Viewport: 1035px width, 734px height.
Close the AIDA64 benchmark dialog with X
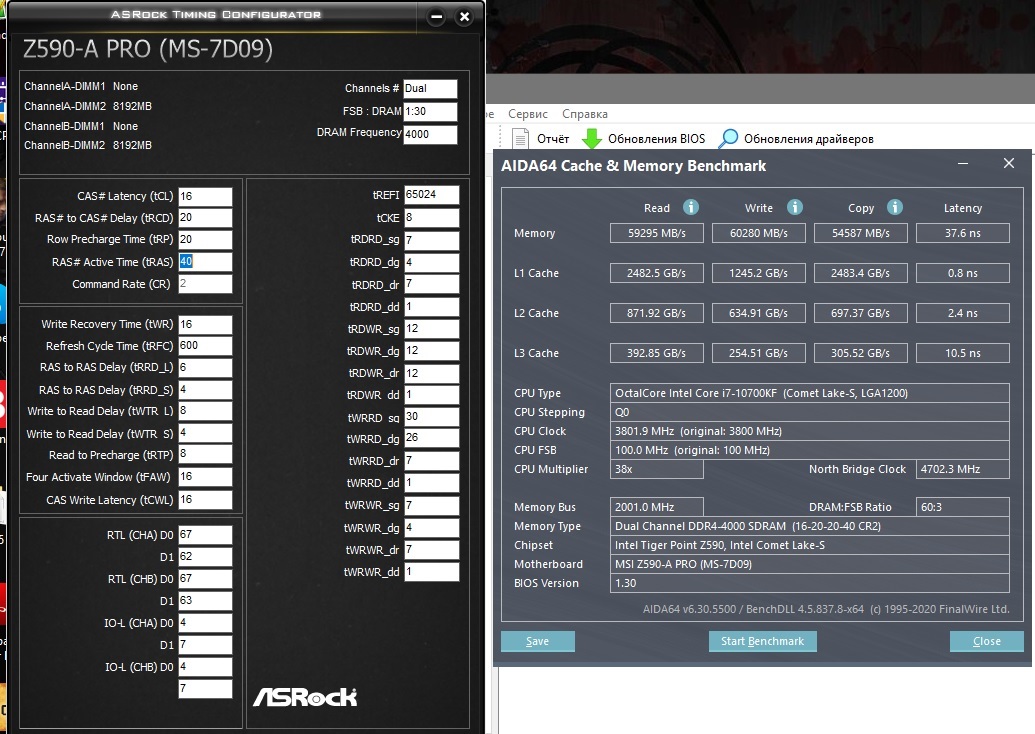pyautogui.click(x=1009, y=163)
